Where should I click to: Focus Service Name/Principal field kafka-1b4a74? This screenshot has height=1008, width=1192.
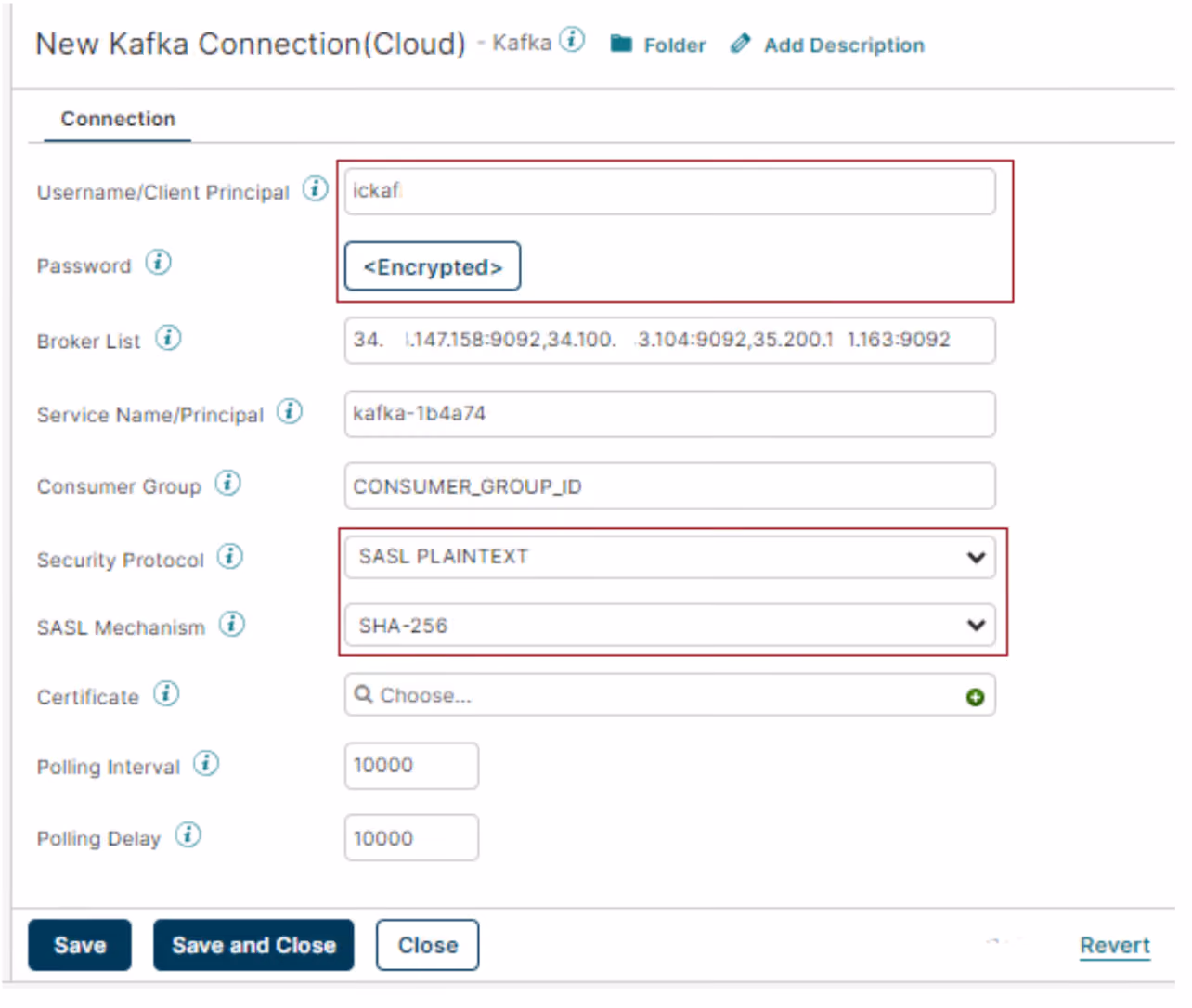coord(669,414)
